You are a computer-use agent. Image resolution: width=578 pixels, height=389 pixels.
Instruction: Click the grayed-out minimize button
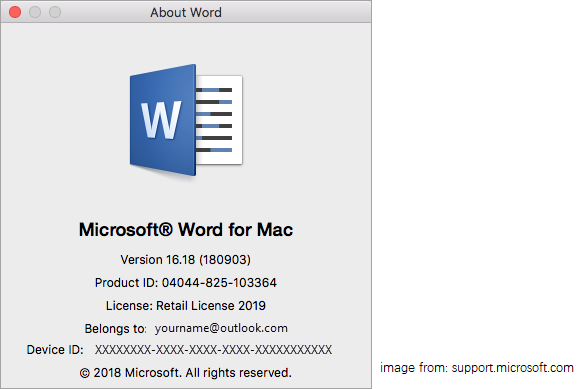coord(35,12)
